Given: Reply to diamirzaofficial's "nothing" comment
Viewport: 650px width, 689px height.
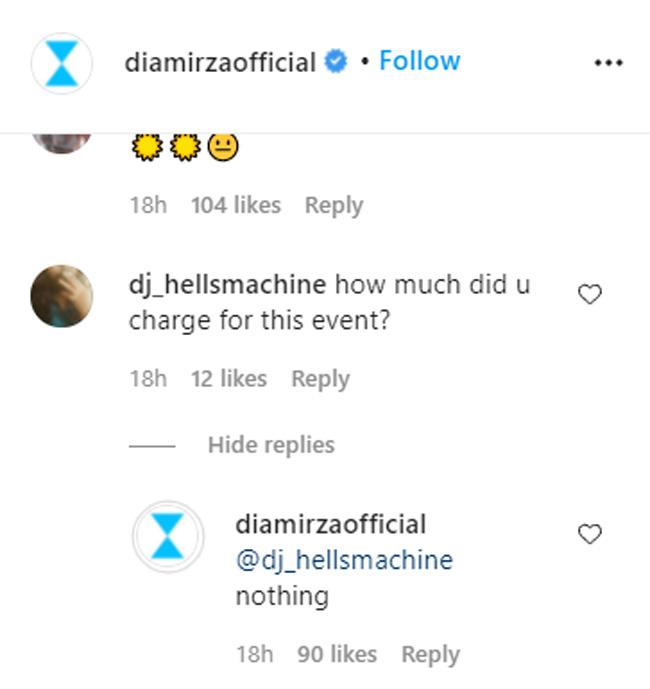Looking at the screenshot, I should click(x=430, y=654).
